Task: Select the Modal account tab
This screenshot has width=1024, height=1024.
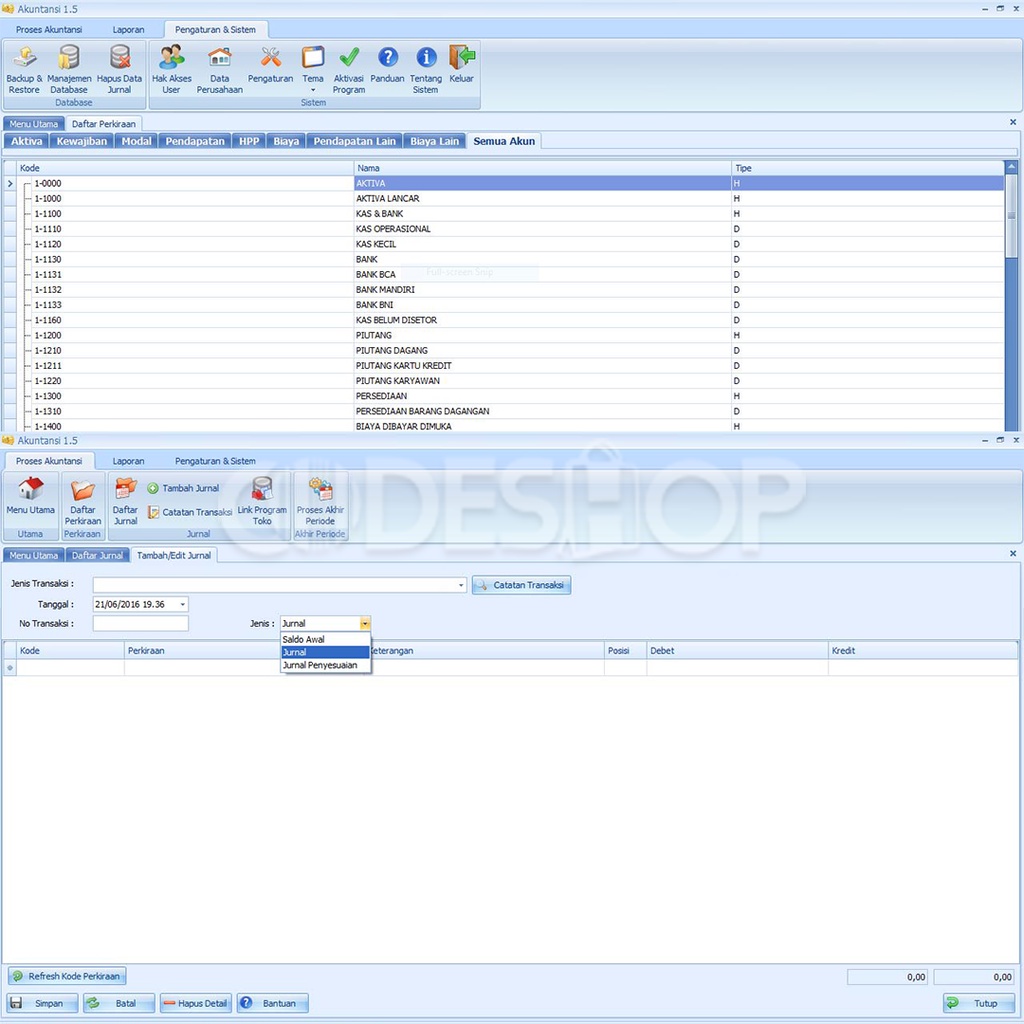Action: [136, 141]
